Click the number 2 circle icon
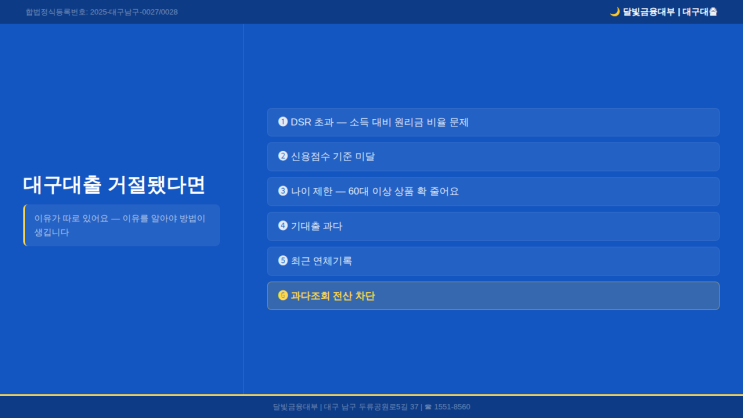Image resolution: width=743 pixels, height=418 pixels. tap(283, 156)
